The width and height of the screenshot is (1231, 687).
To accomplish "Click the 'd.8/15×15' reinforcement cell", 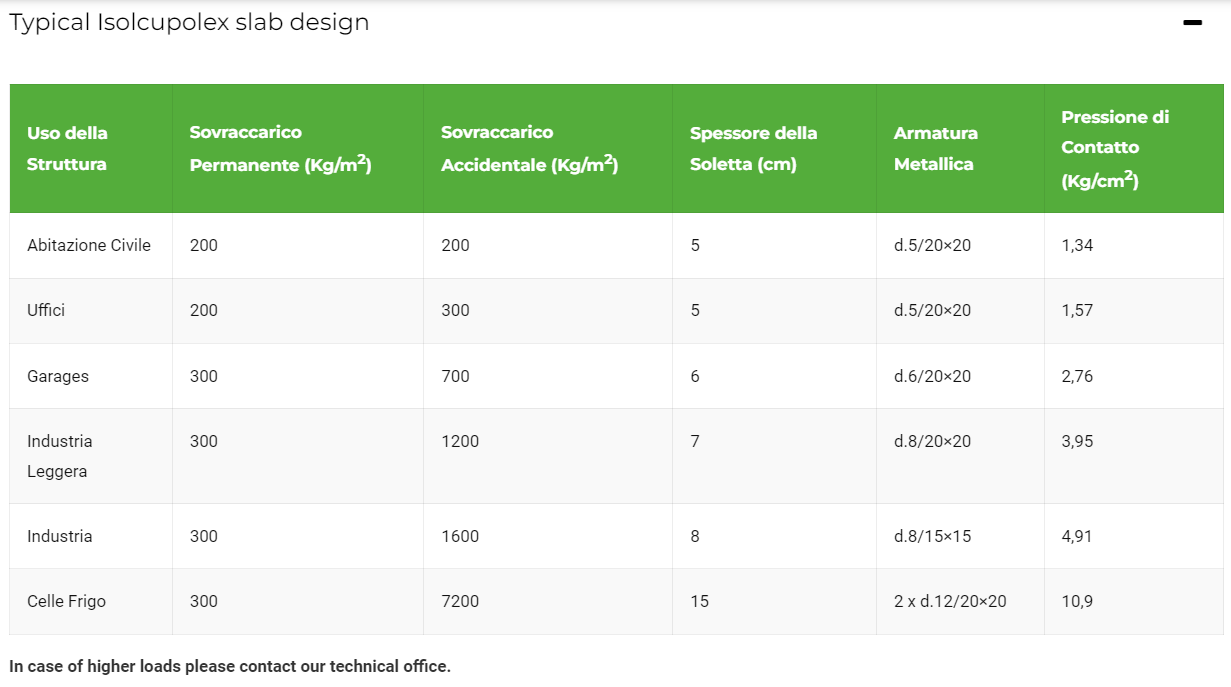I will coord(961,536).
